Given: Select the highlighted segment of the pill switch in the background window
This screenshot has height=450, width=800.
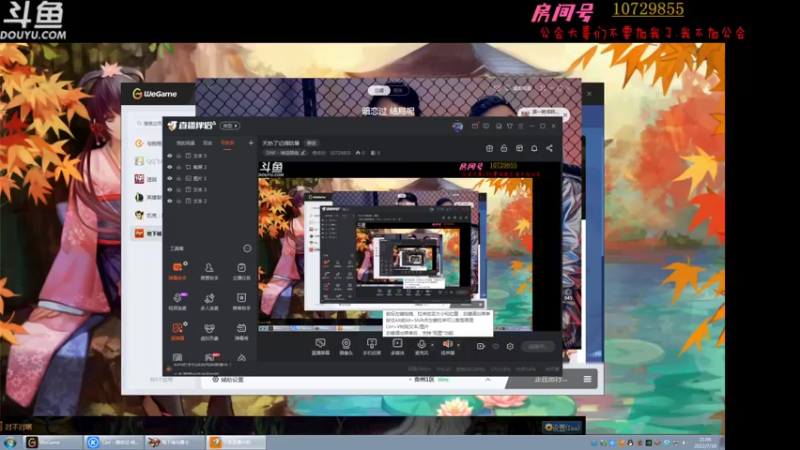Looking at the screenshot, I should (379, 90).
